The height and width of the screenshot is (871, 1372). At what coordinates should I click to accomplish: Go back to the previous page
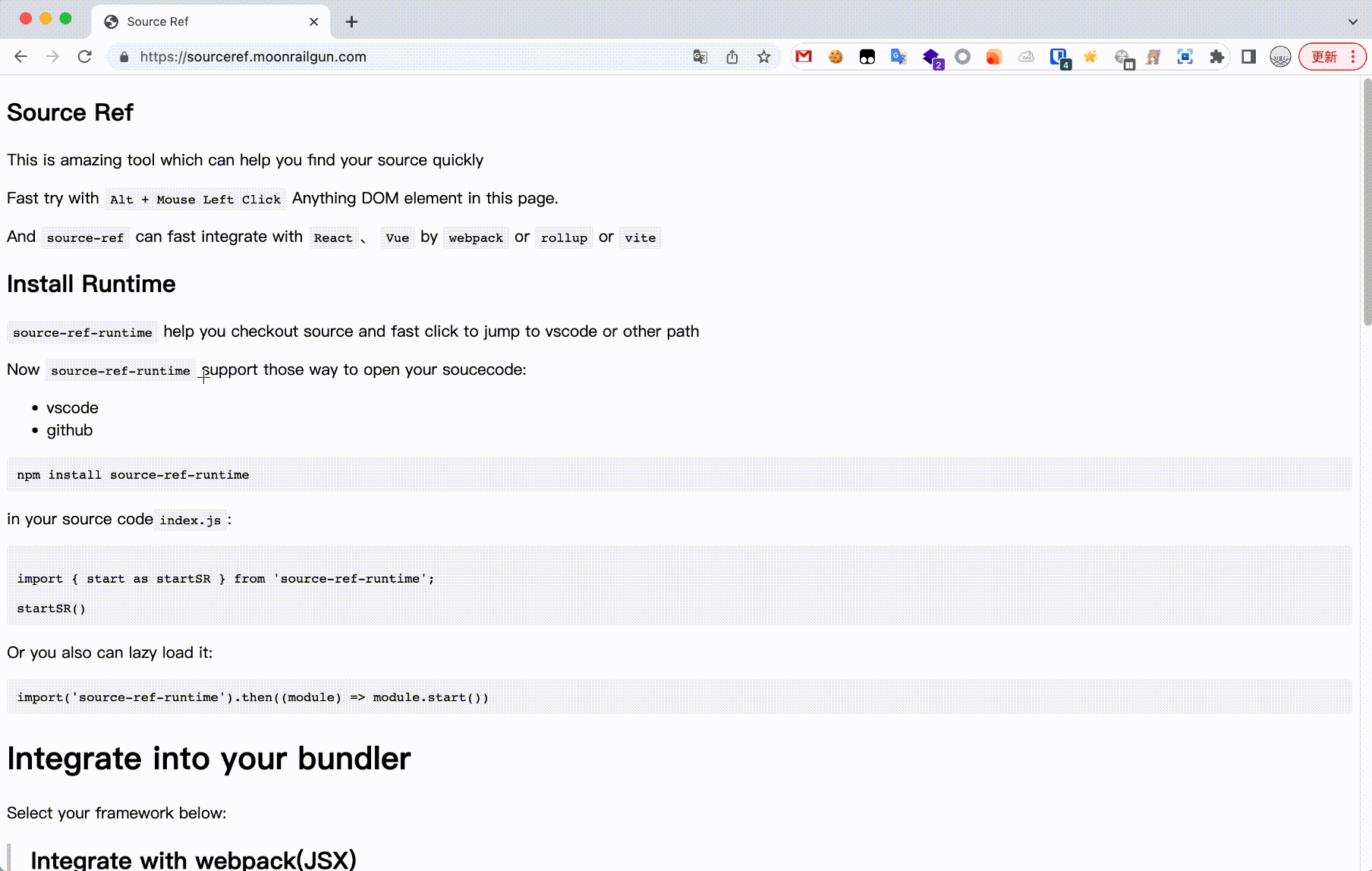click(21, 57)
